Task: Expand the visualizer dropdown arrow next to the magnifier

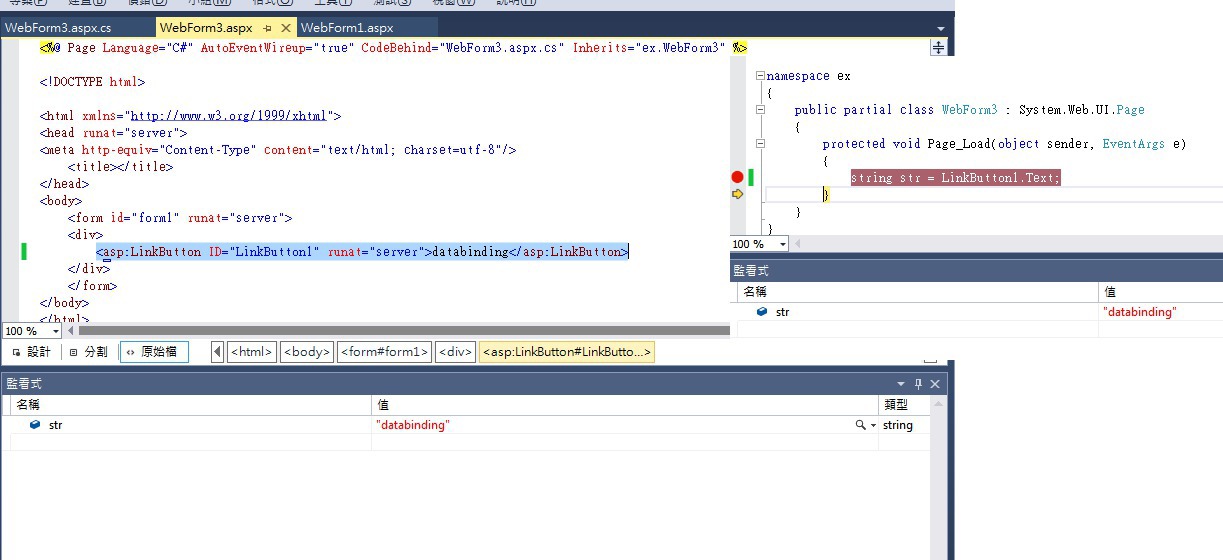Action: 873,425
